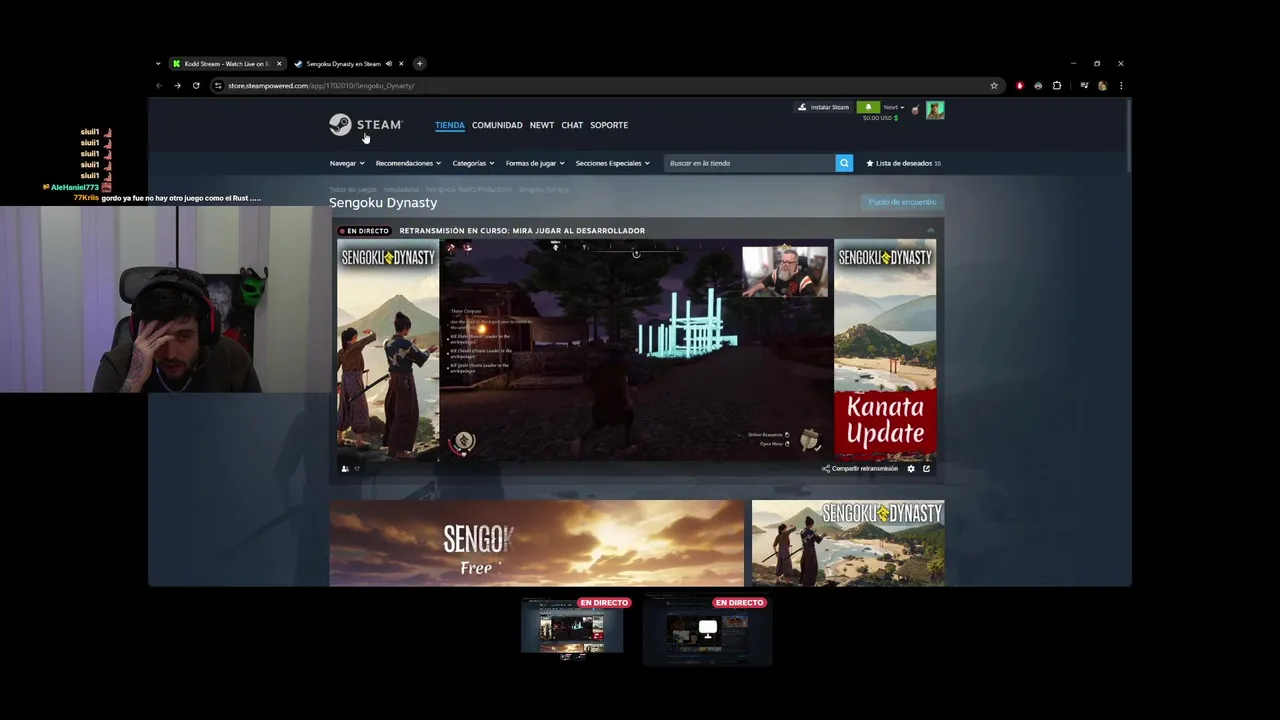Open the Chrome profile avatar
1280x720 pixels.
[x=1102, y=86]
